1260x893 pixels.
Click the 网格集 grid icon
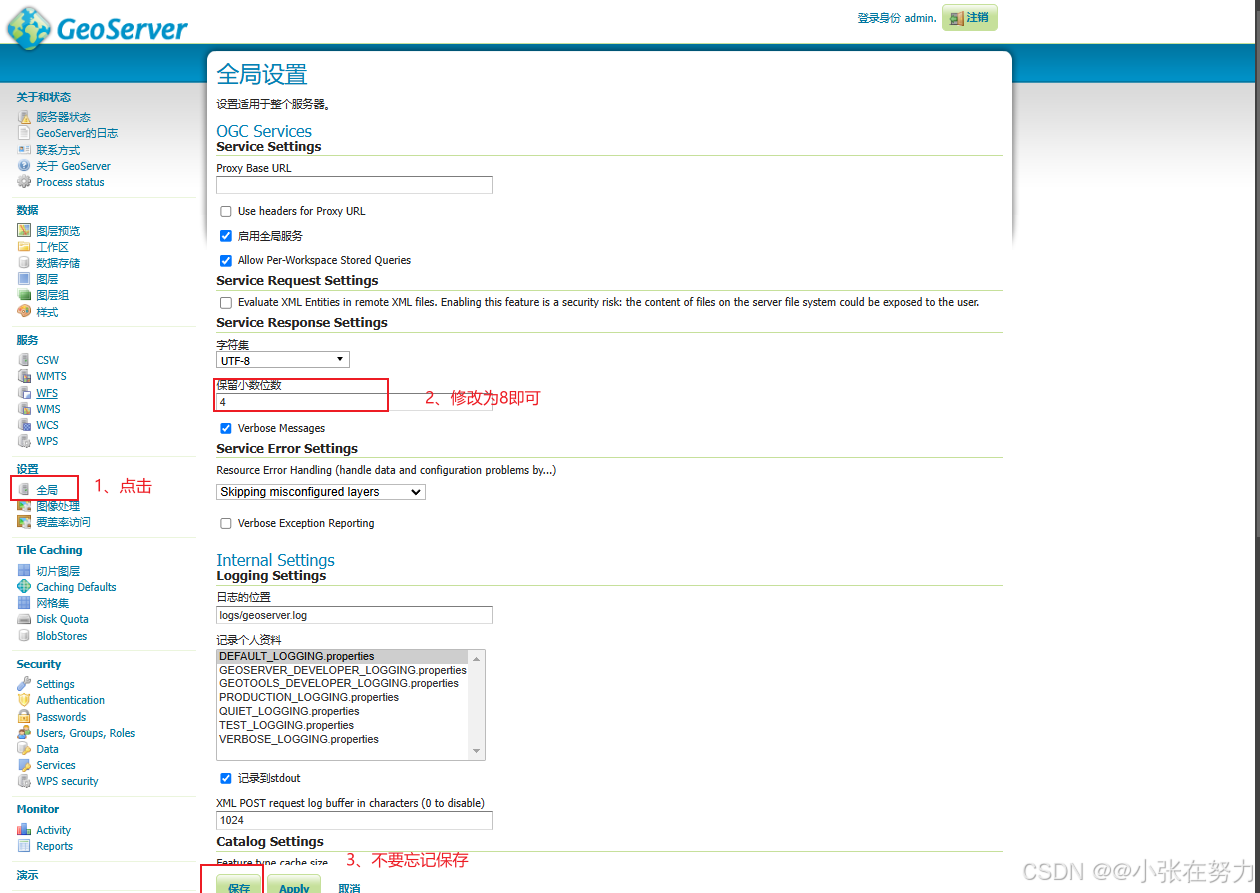pos(24,603)
